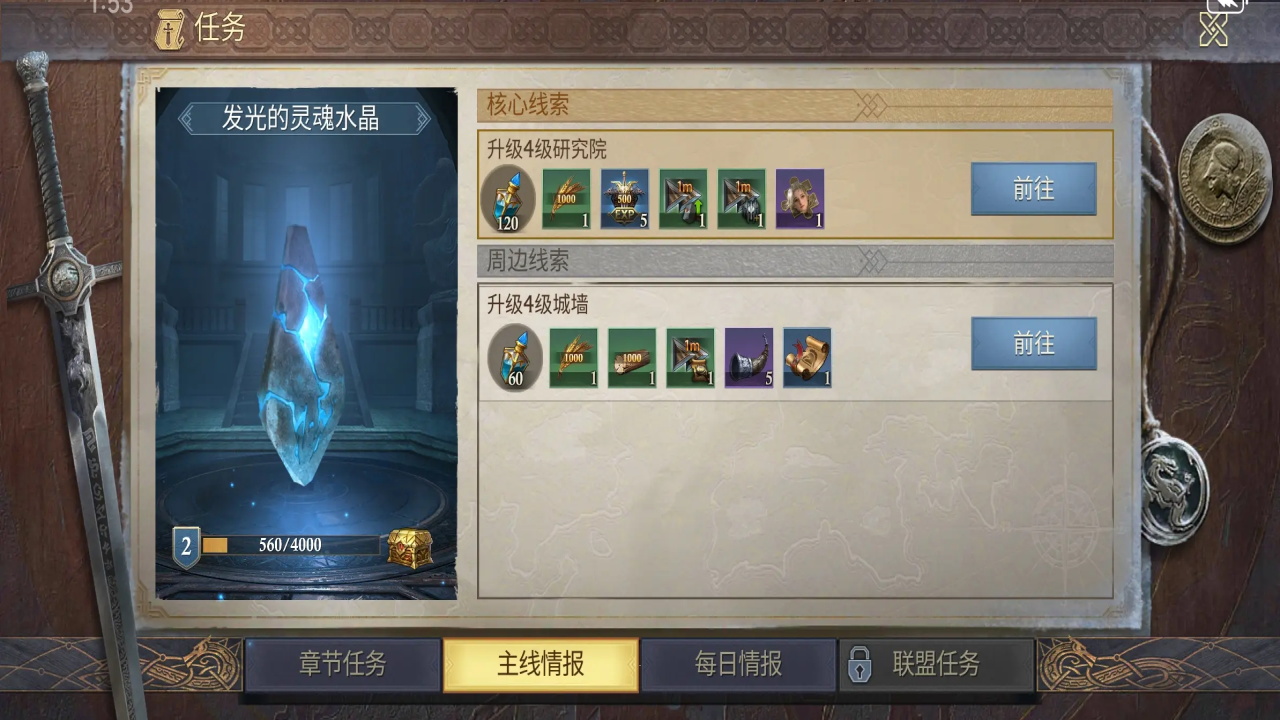1280x720 pixels.
Task: Tap the wheat reward in the research institute quest
Action: 566,198
